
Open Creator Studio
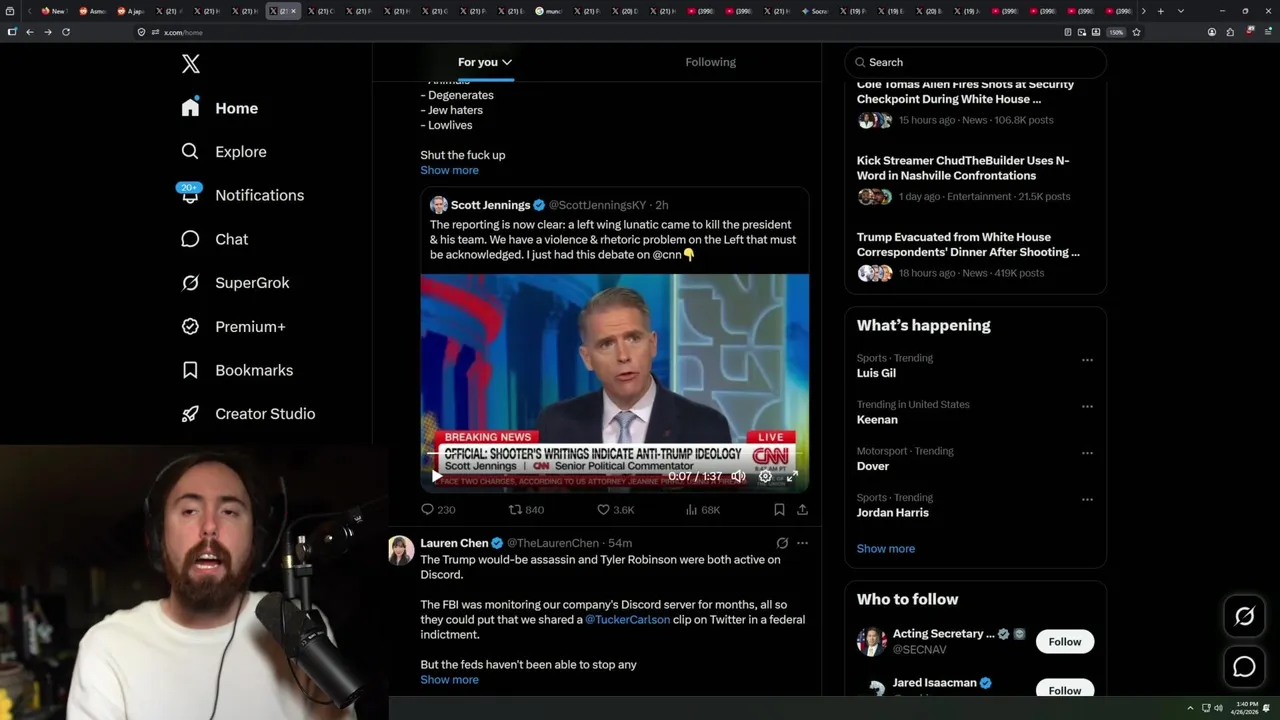[x=248, y=414]
